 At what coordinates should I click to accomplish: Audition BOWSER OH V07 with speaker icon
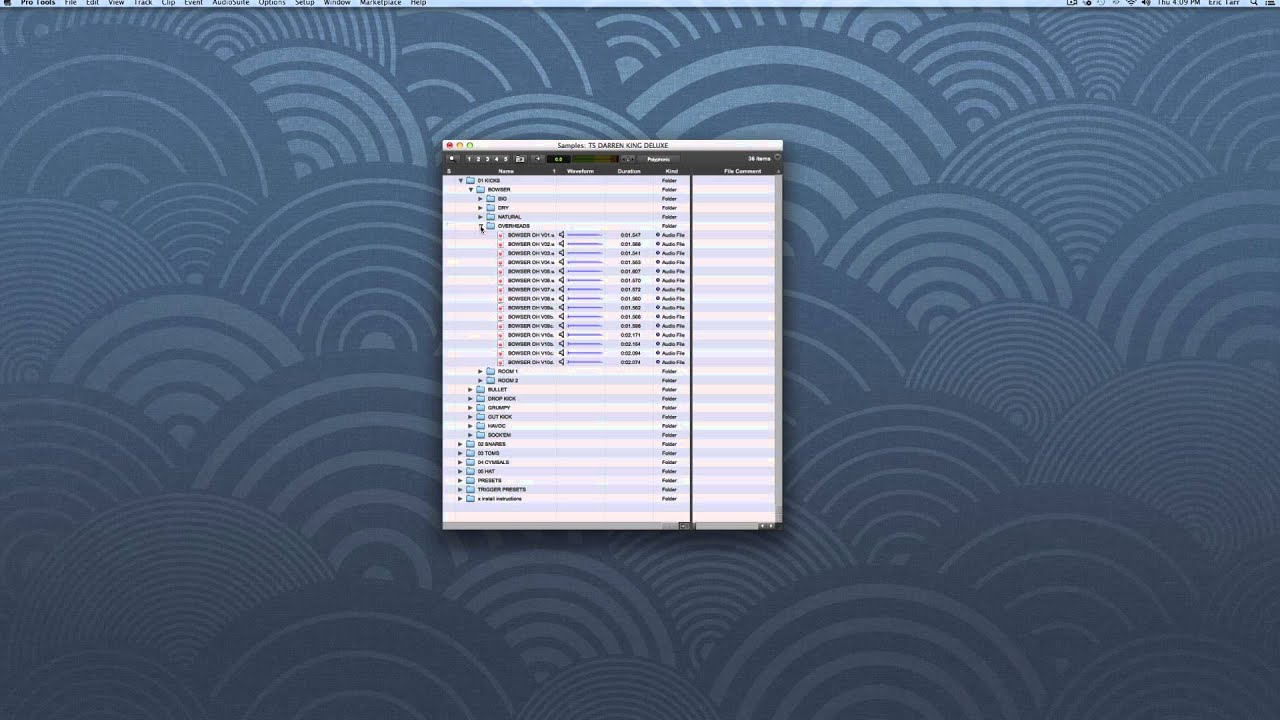[561, 289]
